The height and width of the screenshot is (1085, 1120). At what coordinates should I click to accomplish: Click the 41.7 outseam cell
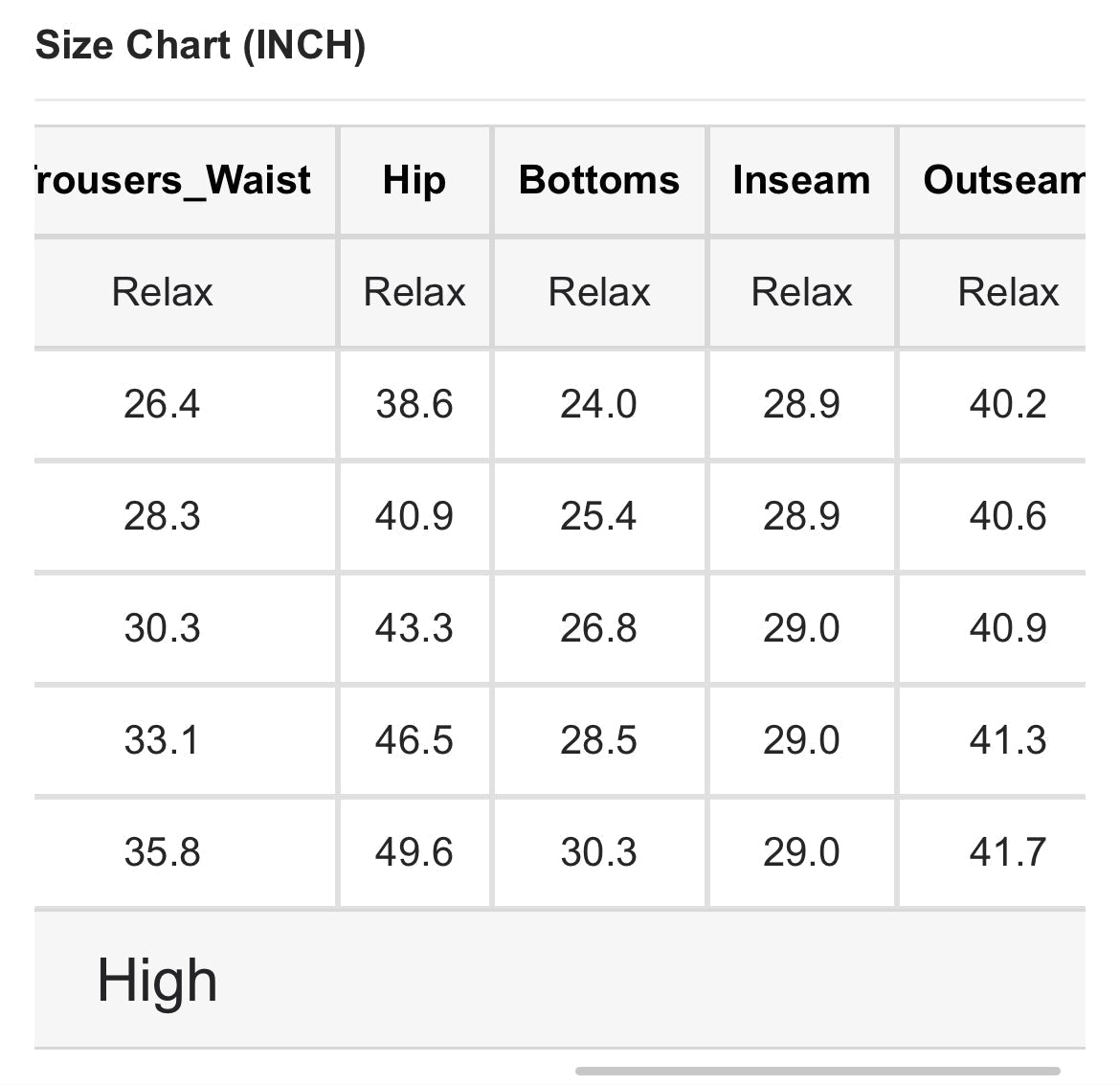pyautogui.click(x=1007, y=852)
